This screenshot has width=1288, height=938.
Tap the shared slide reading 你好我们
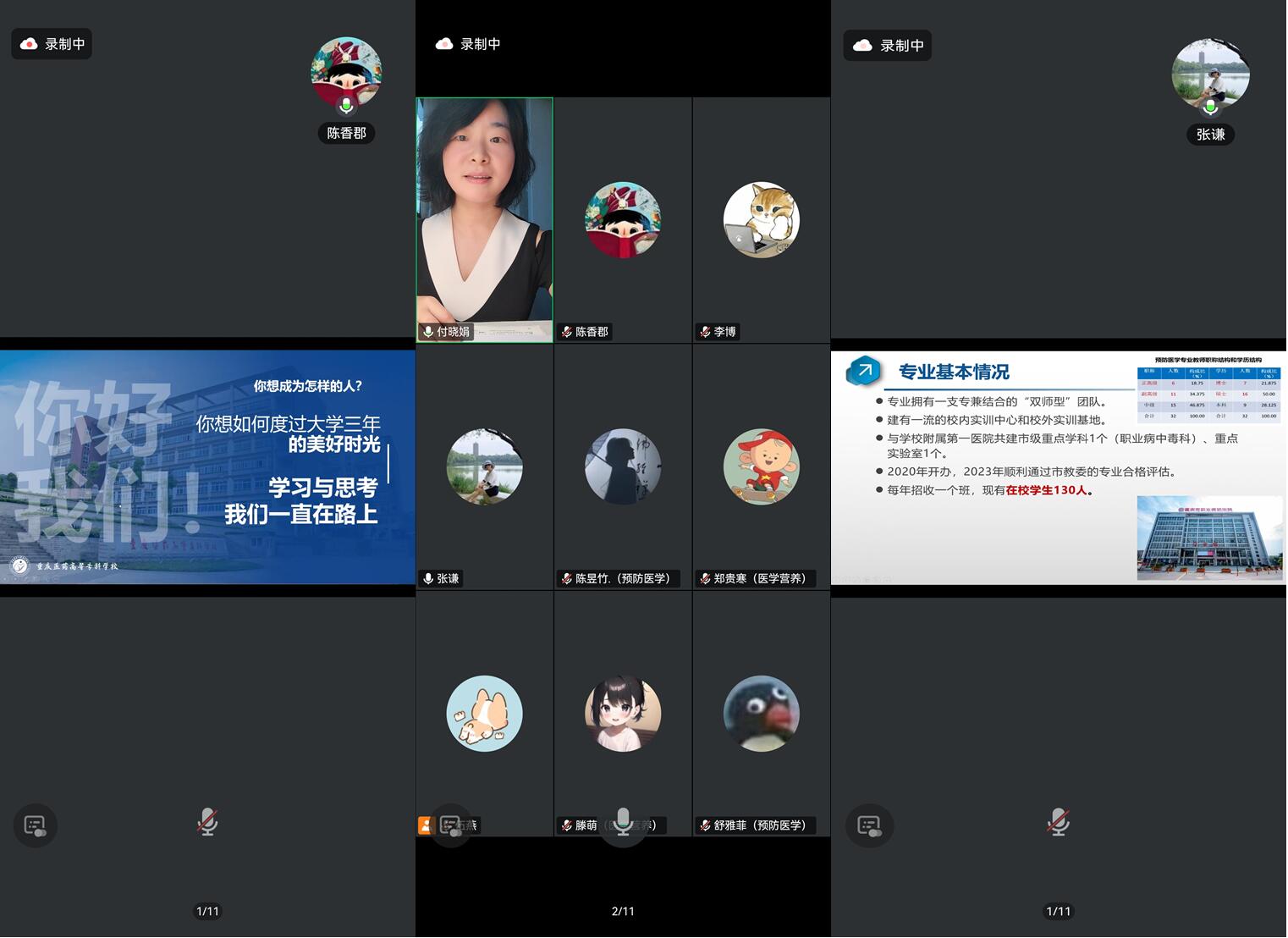coord(207,467)
